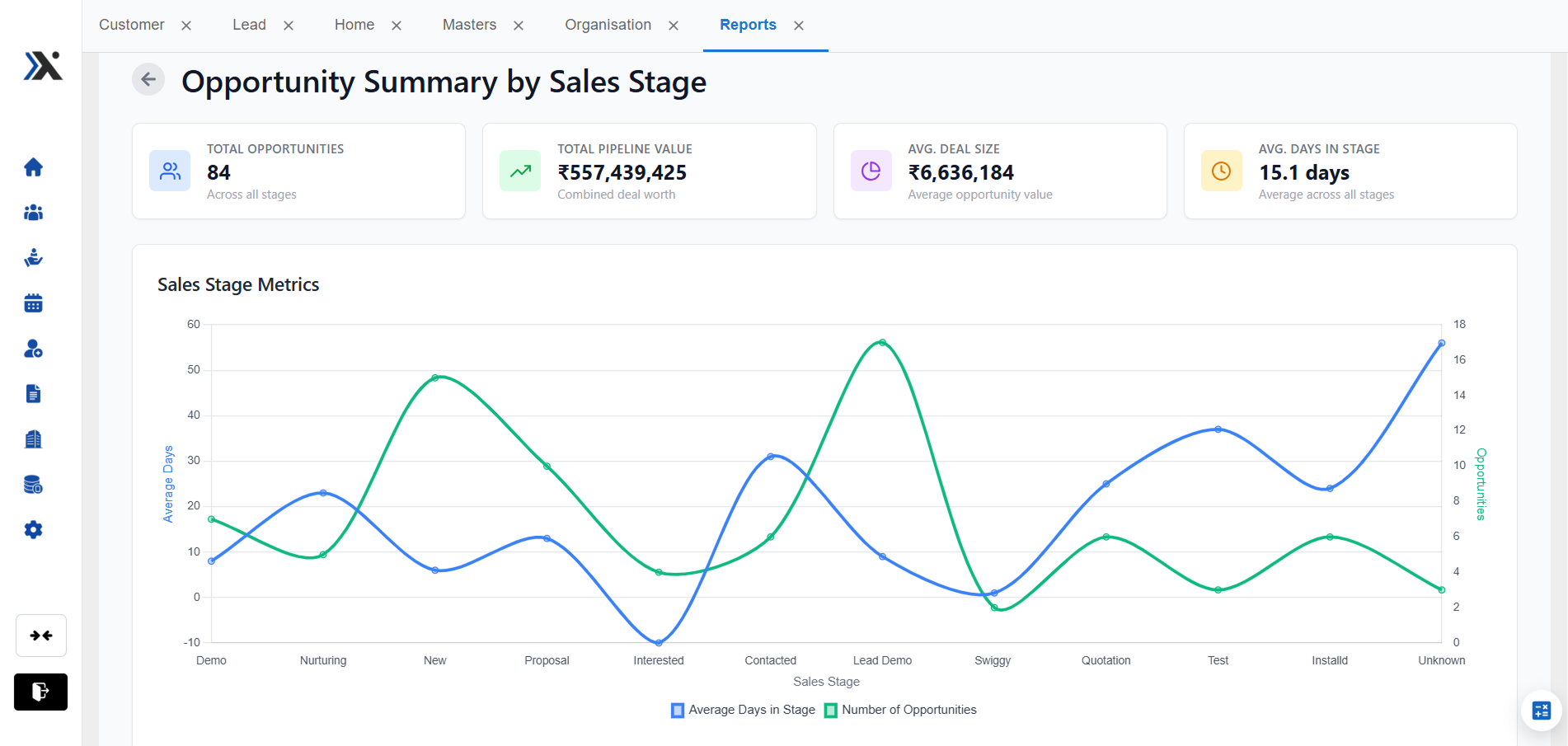Toggle the Number of Opportunities legend
The height and width of the screenshot is (746, 1568).
click(900, 710)
